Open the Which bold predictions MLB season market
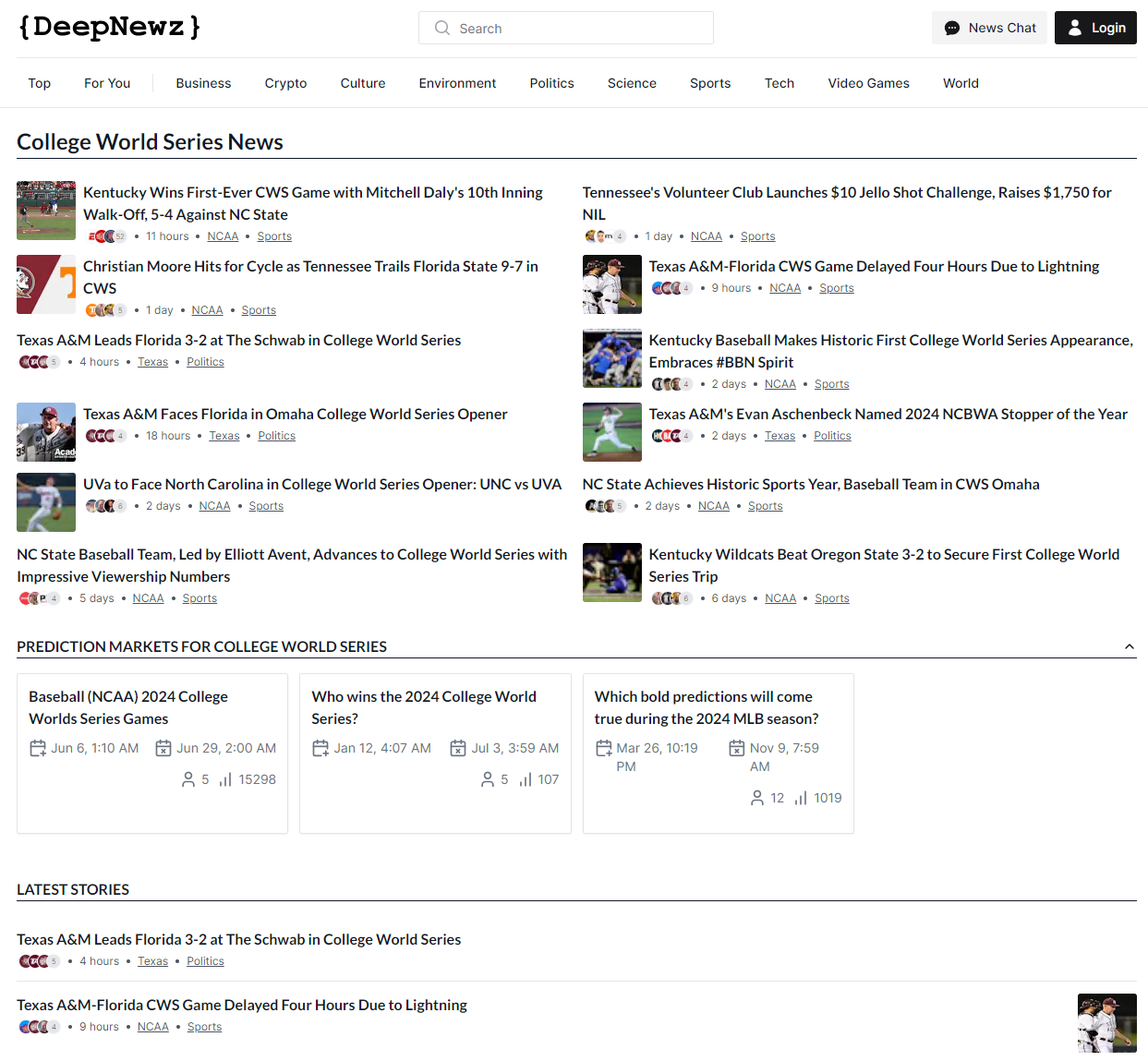The height and width of the screenshot is (1061, 1148). [719, 754]
